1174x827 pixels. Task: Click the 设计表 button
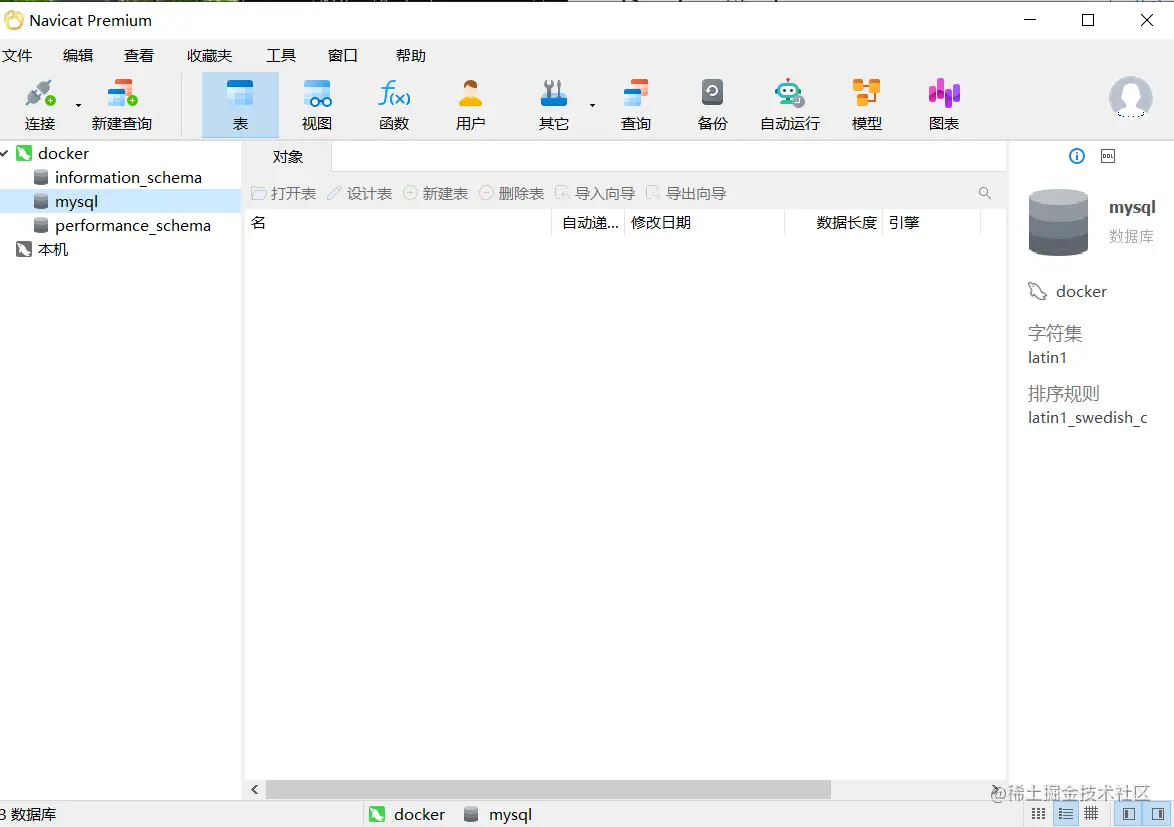point(360,193)
